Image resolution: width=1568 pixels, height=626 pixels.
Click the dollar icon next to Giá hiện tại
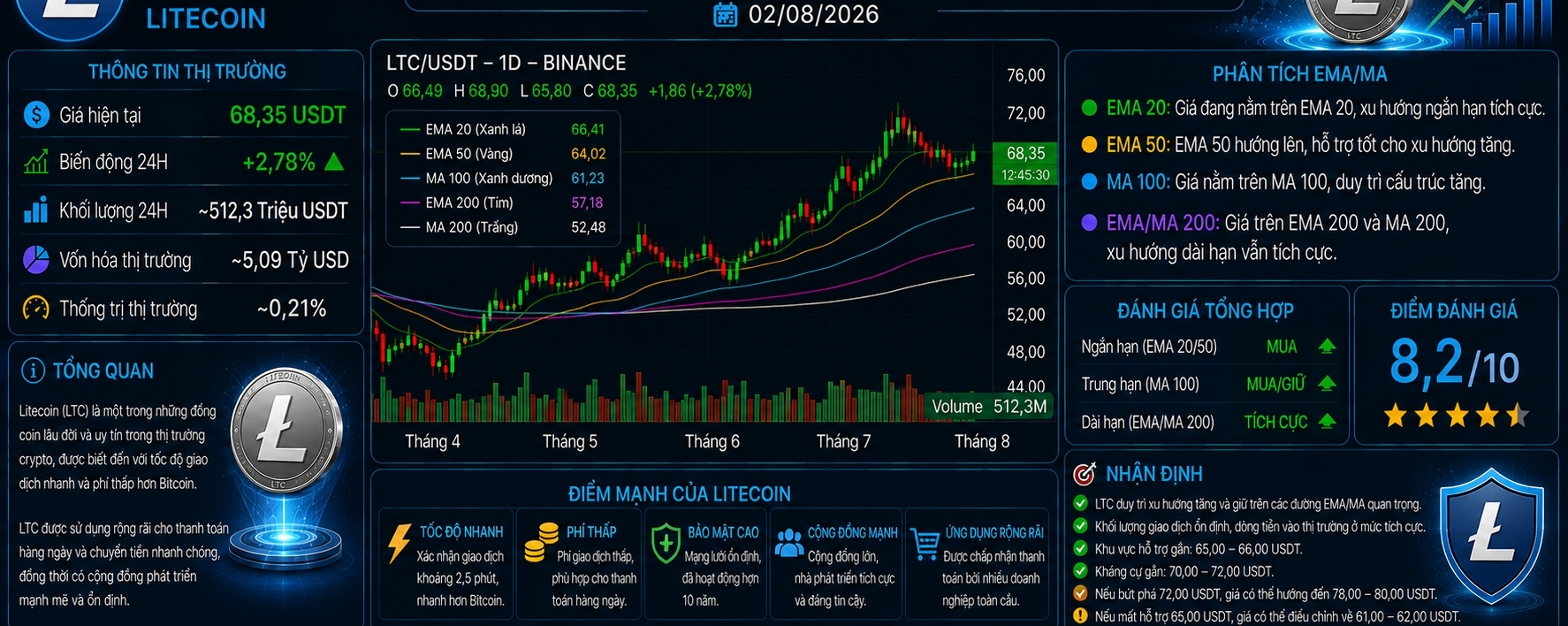pos(36,114)
